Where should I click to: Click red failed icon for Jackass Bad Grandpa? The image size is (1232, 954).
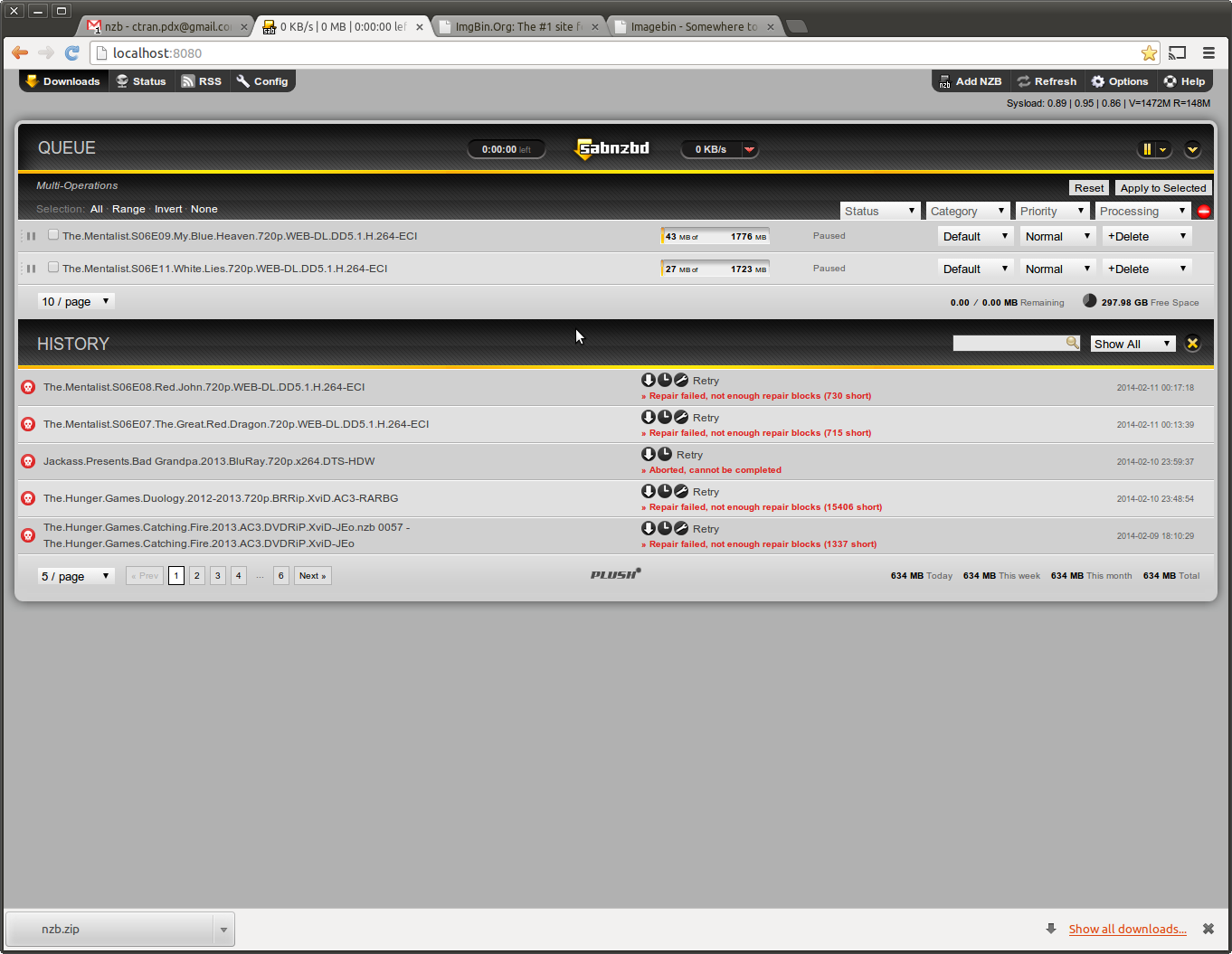click(28, 461)
